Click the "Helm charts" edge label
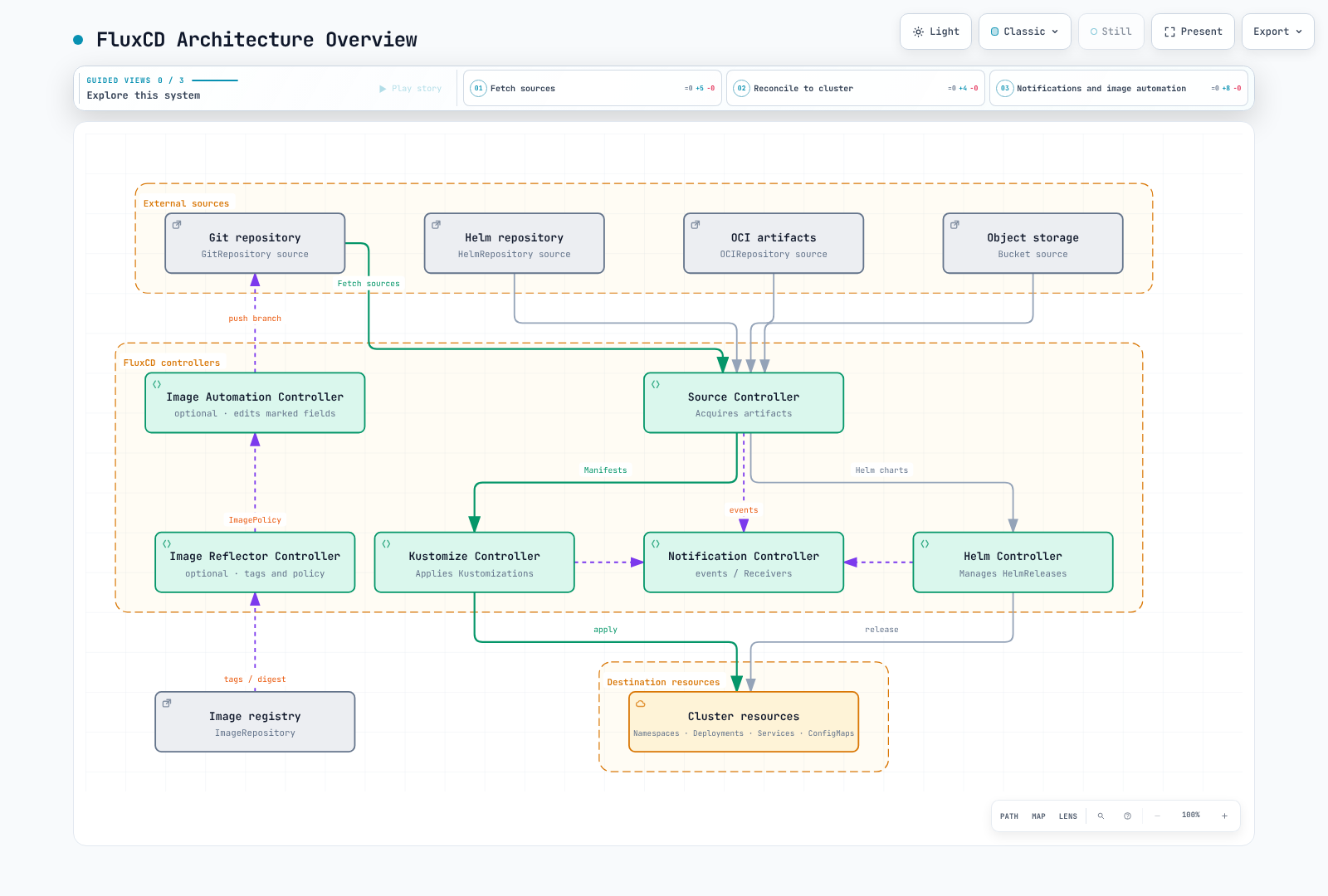Viewport: 1328px width, 896px height. click(881, 470)
